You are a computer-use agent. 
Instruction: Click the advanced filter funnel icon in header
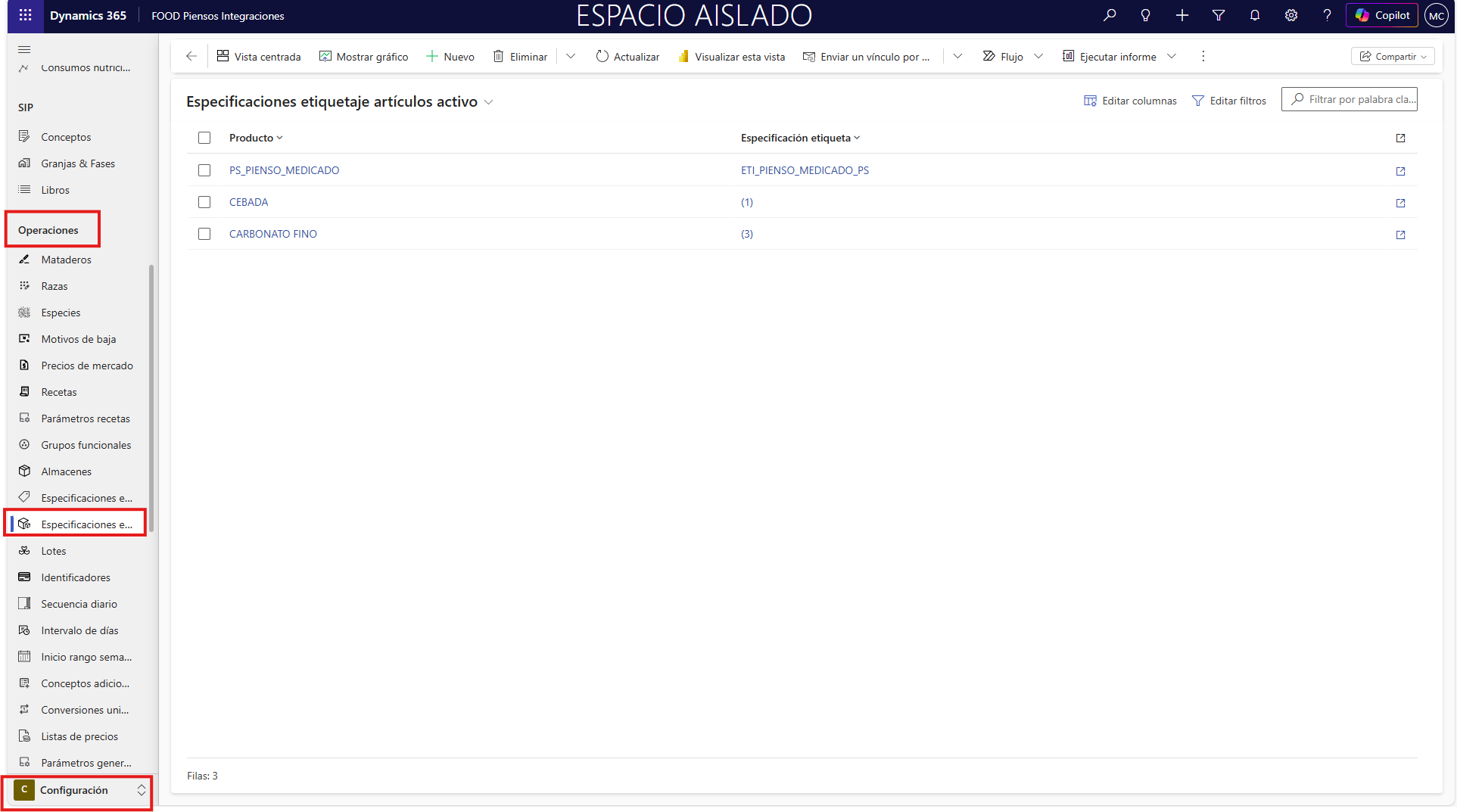[1219, 15]
